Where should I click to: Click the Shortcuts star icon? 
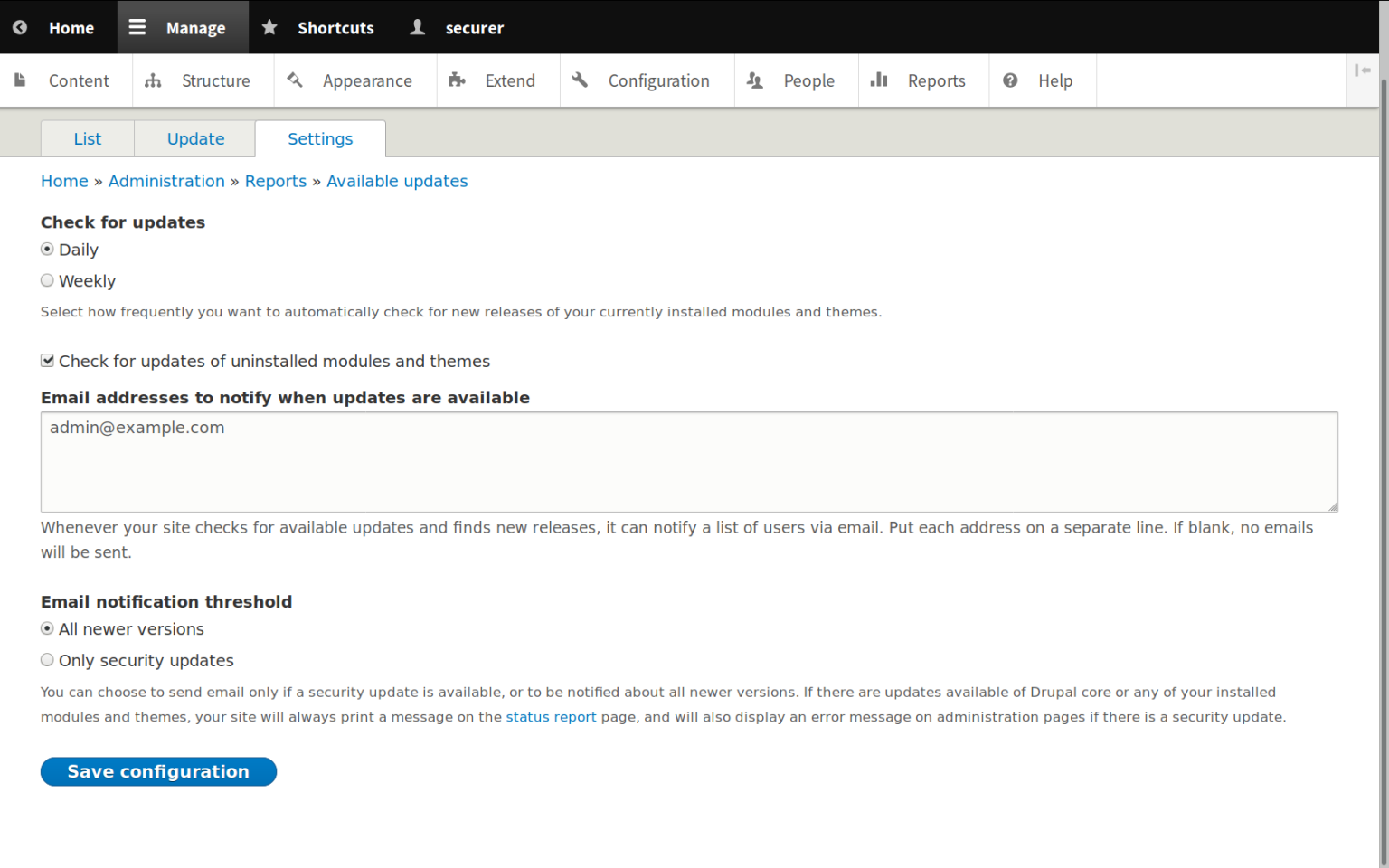click(269, 27)
